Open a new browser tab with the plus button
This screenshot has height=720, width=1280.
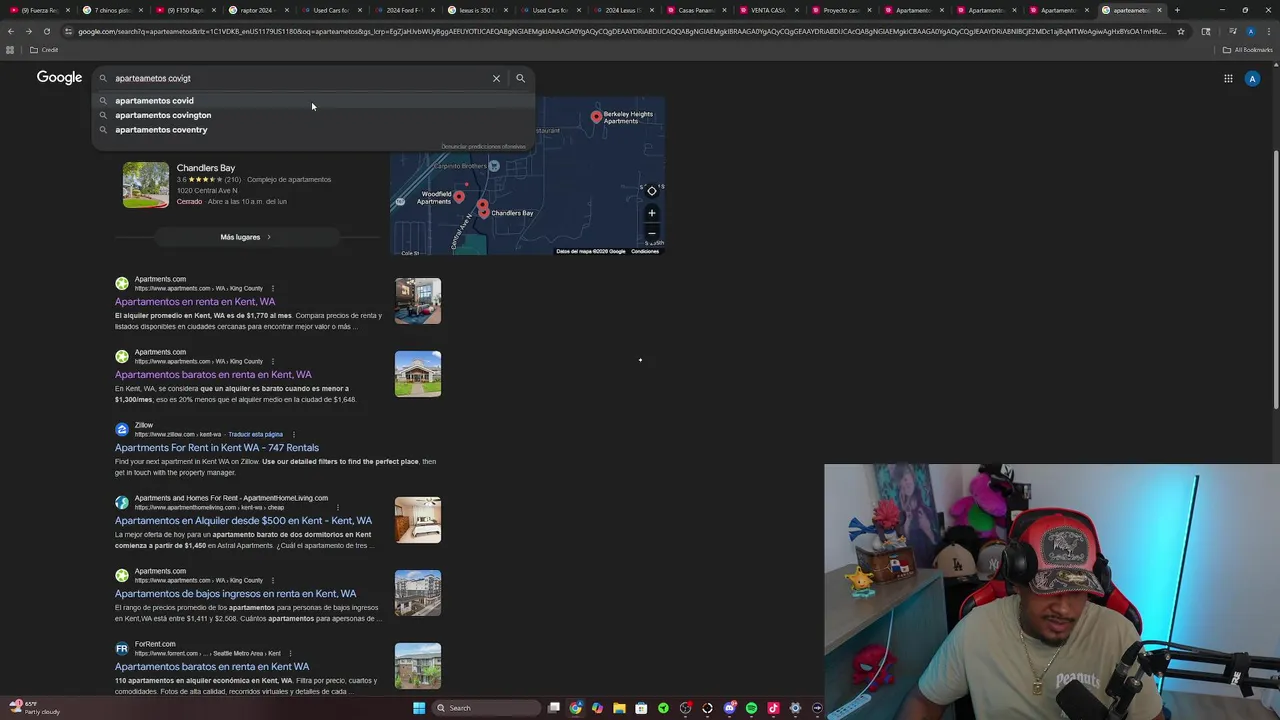click(1177, 10)
